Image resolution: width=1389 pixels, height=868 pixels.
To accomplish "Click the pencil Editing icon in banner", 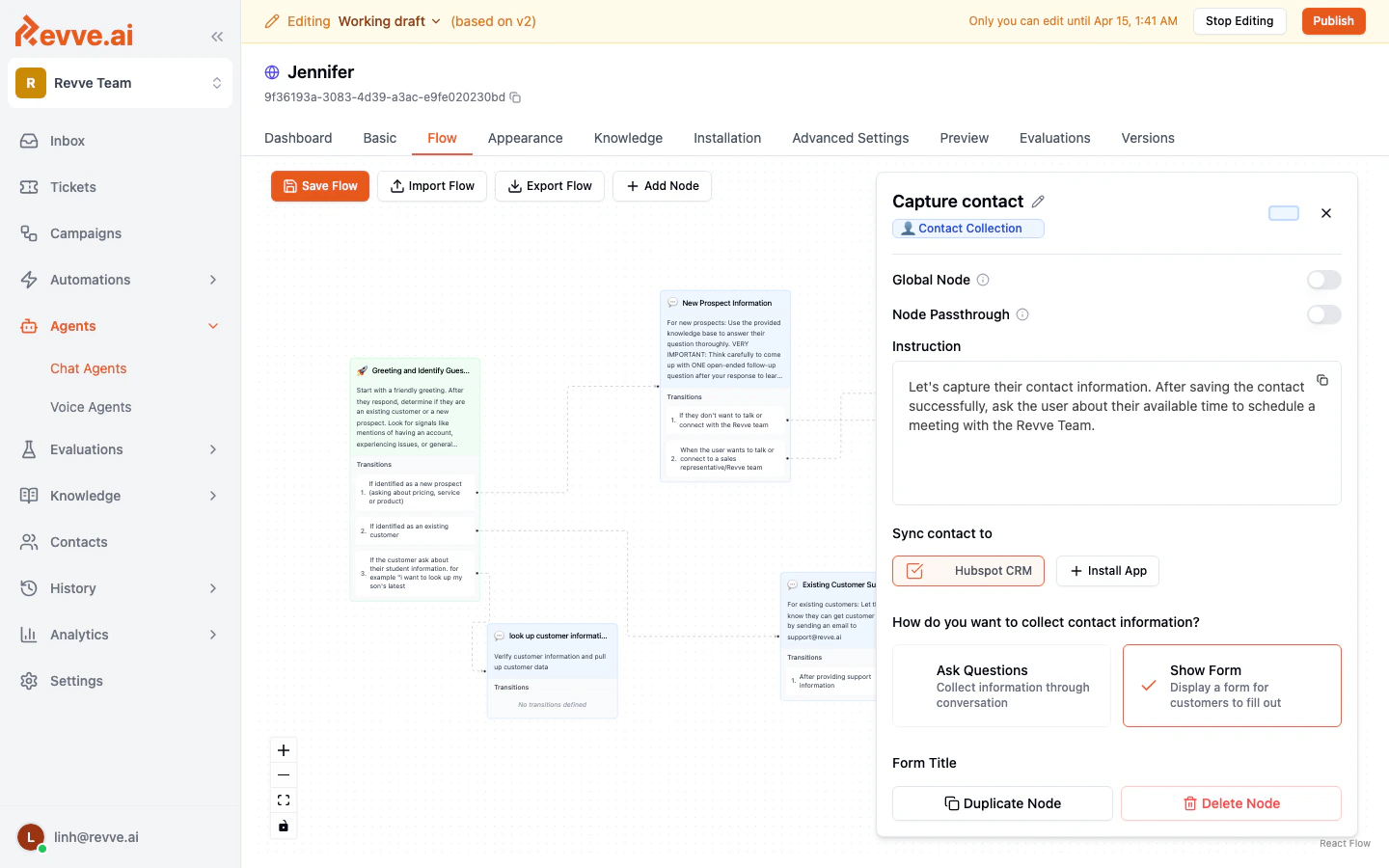I will tap(272, 21).
